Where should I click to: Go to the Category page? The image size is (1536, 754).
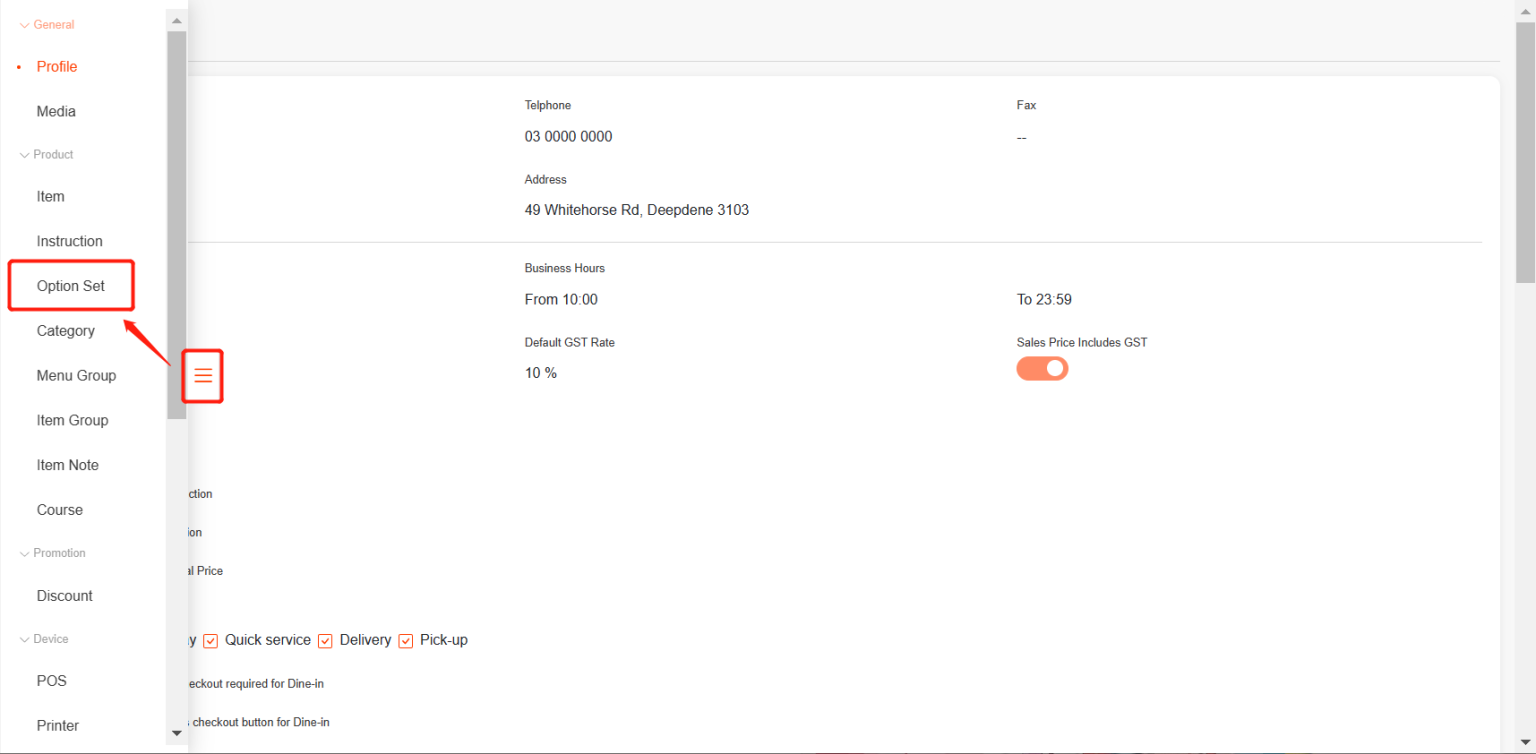coord(66,331)
